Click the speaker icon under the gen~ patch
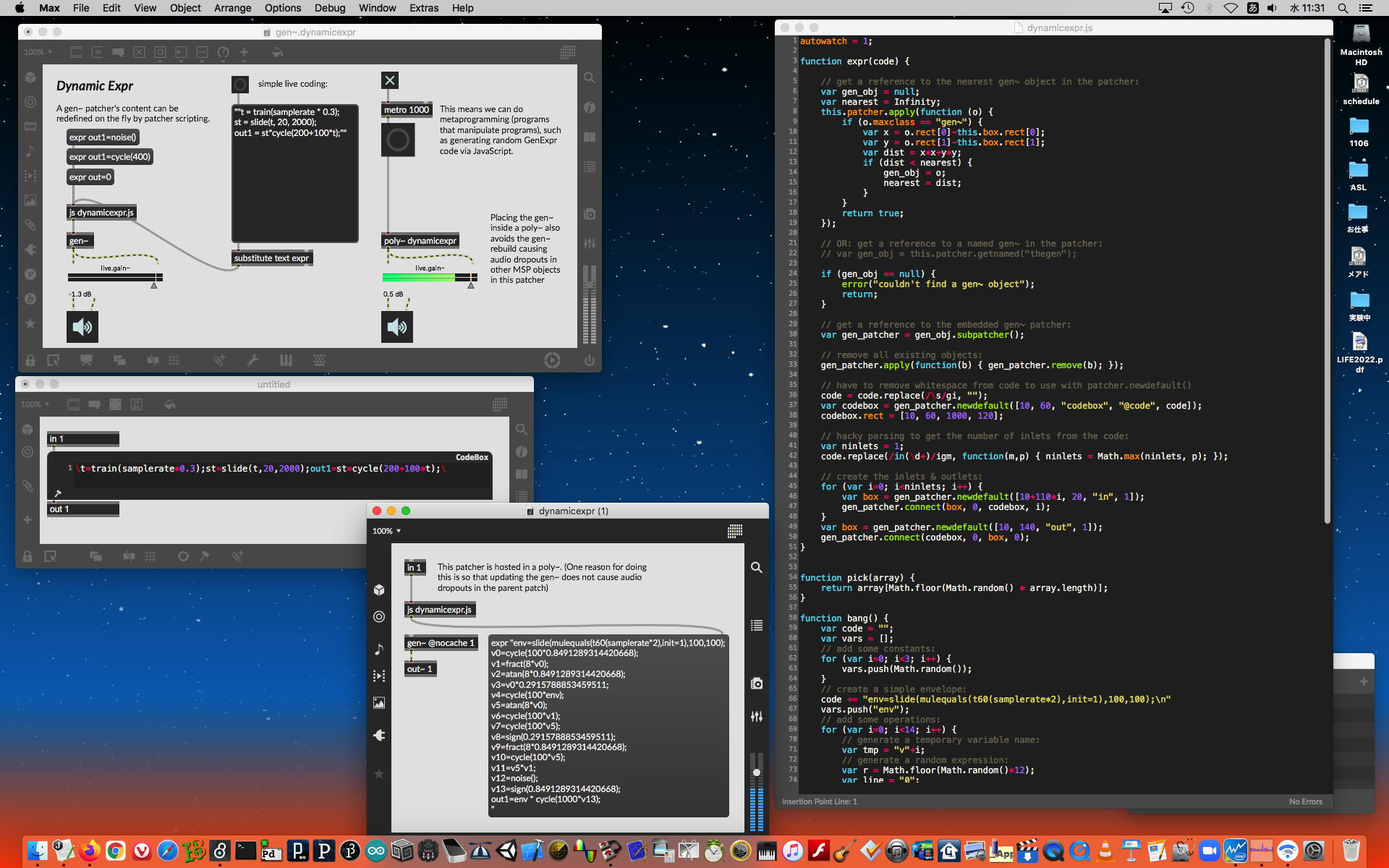1389x868 pixels. point(82,327)
